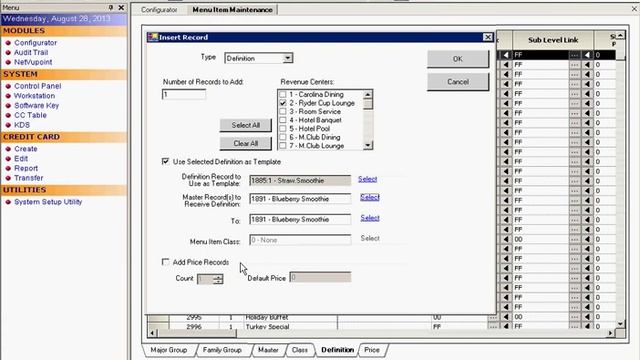Click Cancel in Insert Record dialog
This screenshot has width=640, height=360.
click(458, 82)
